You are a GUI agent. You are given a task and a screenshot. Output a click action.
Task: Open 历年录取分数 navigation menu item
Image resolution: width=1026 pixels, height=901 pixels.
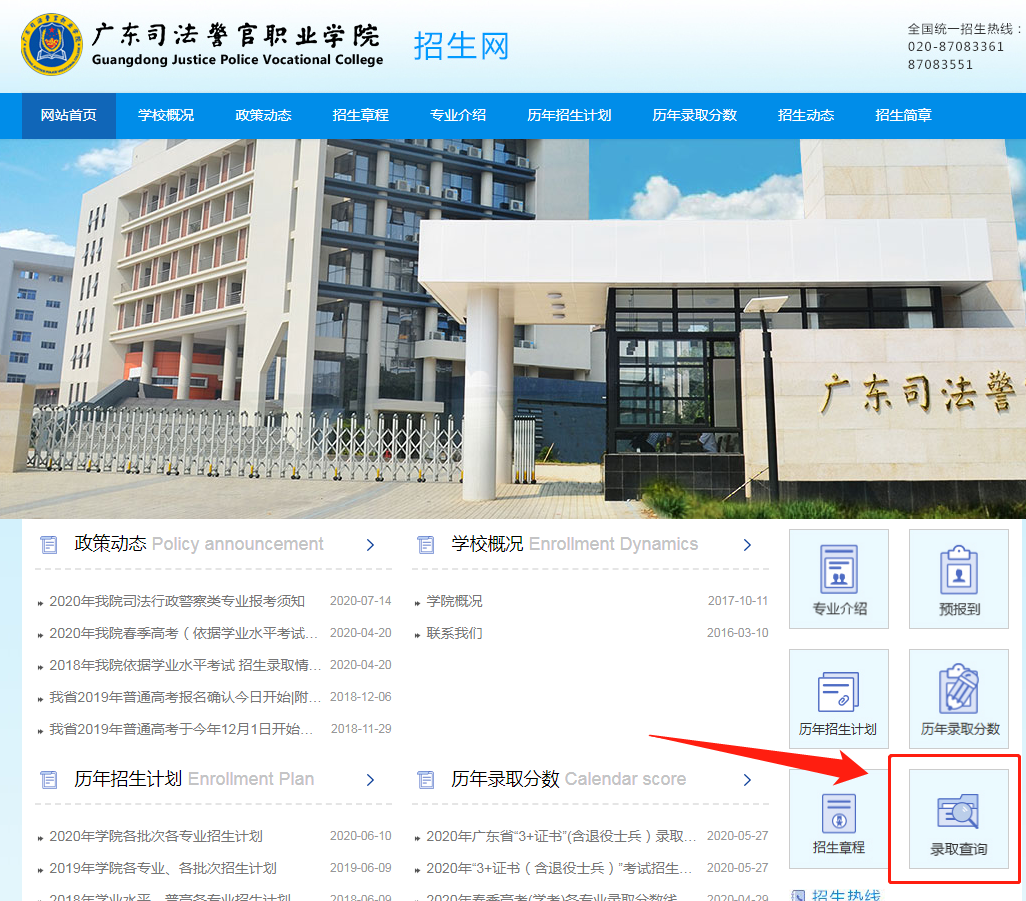coord(694,116)
